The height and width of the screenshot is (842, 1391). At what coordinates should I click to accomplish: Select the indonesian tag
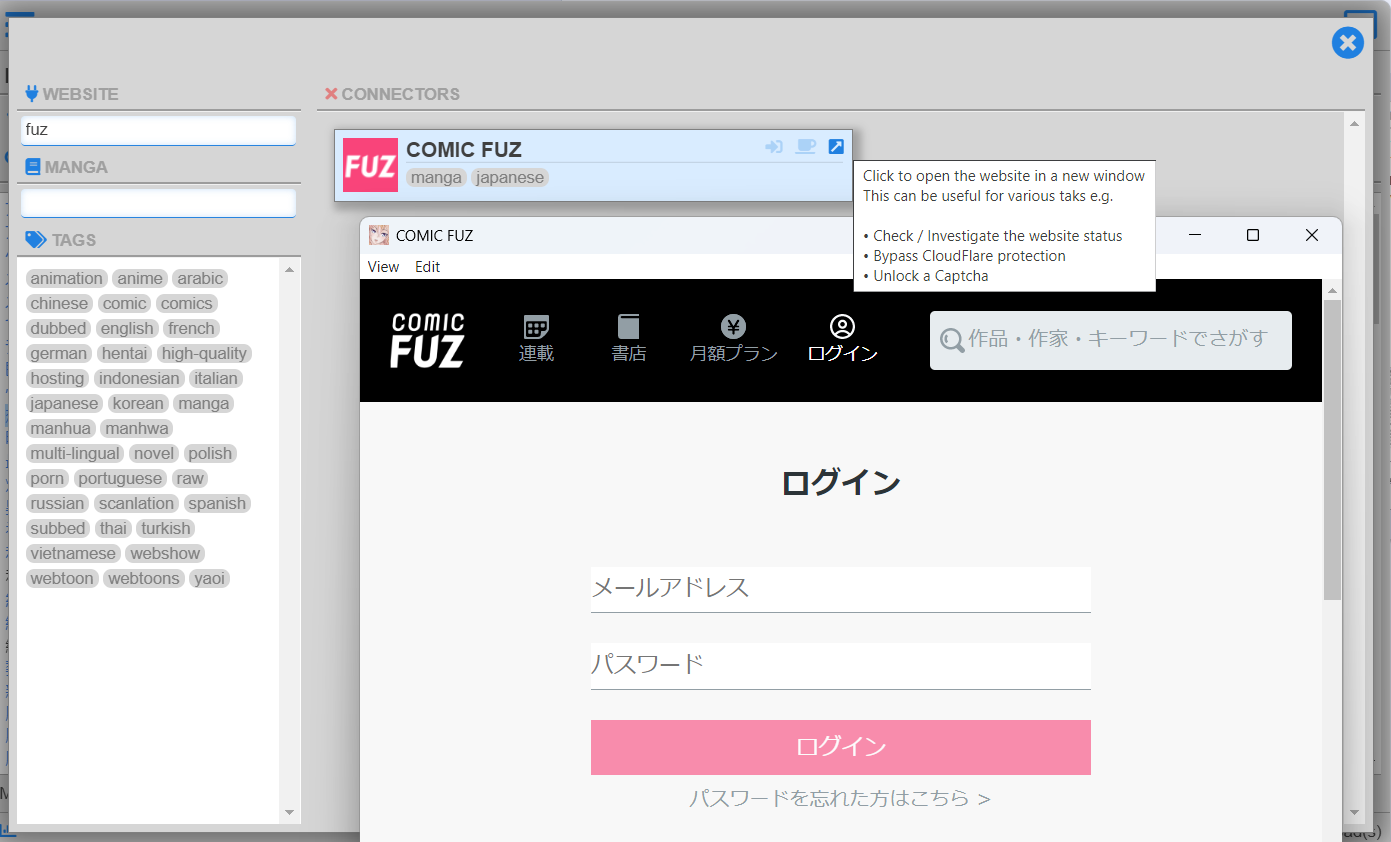[140, 378]
